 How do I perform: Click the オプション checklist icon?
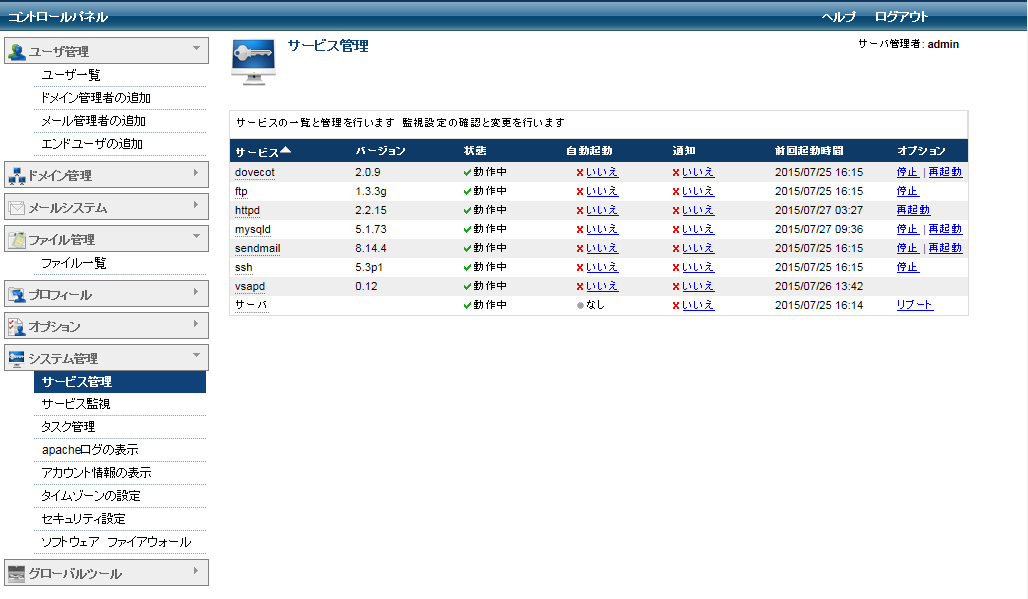coord(16,326)
